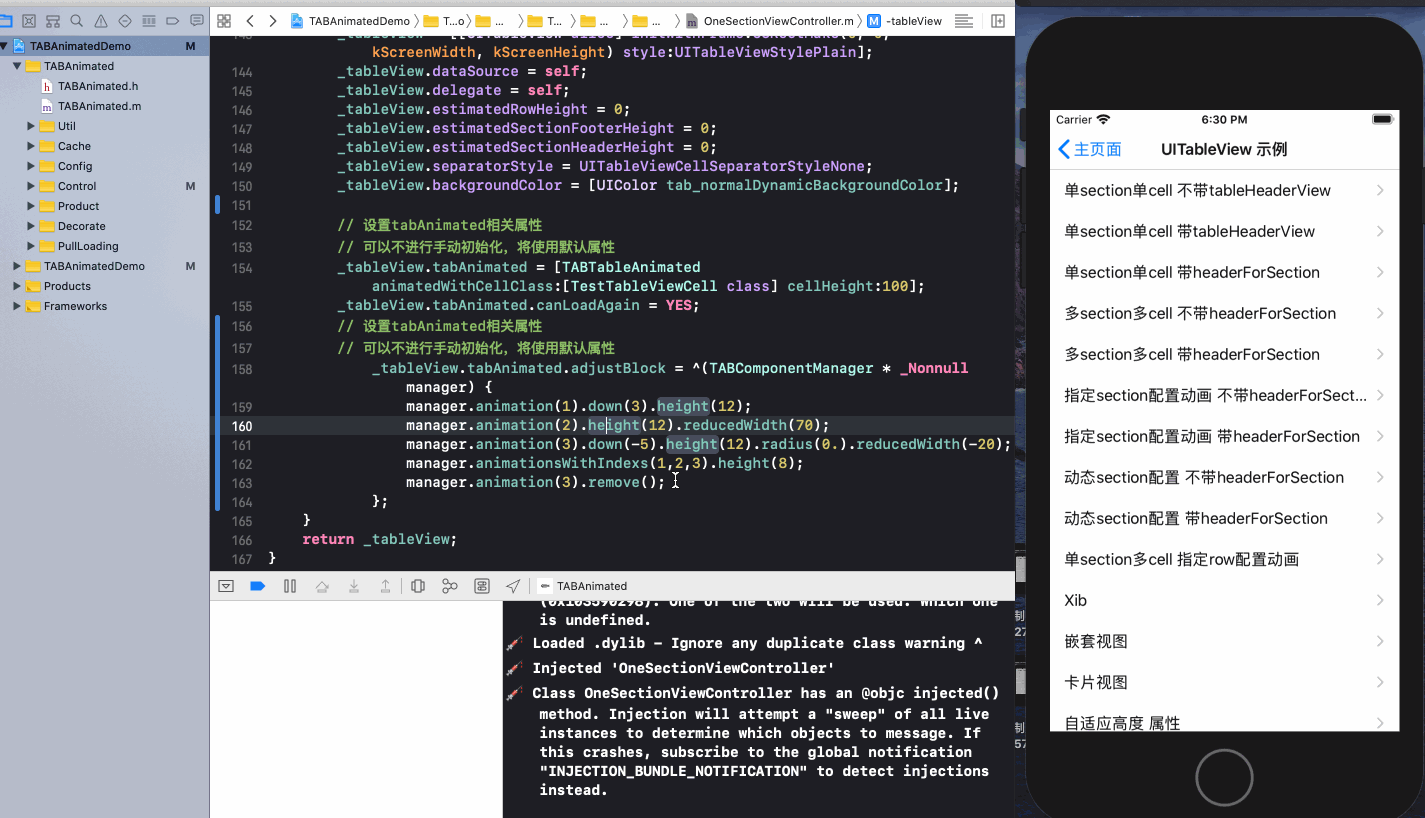Pause program execution
The width and height of the screenshot is (1425, 818).
[x=290, y=586]
